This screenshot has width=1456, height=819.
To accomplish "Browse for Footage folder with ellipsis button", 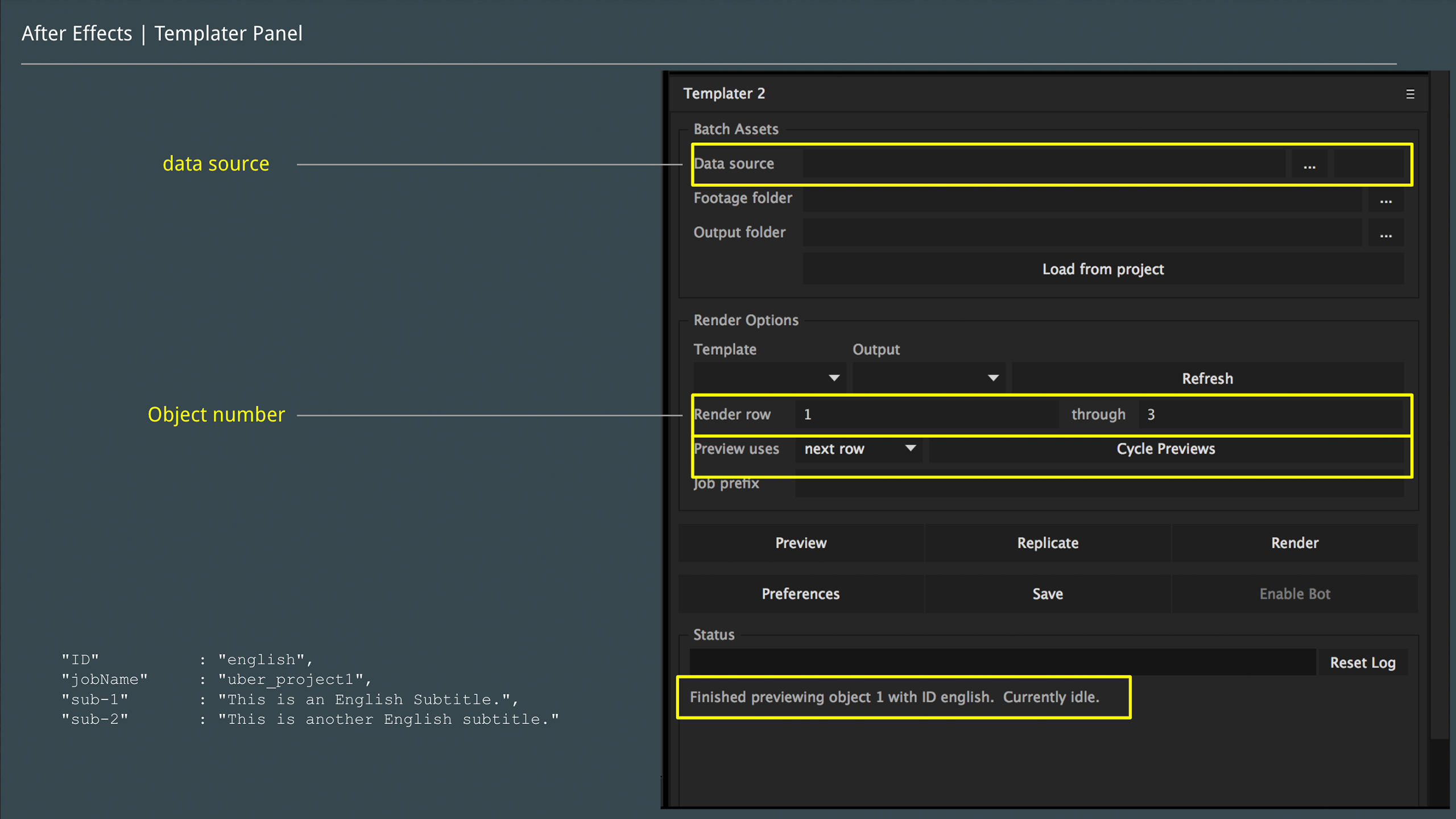I will (x=1385, y=198).
